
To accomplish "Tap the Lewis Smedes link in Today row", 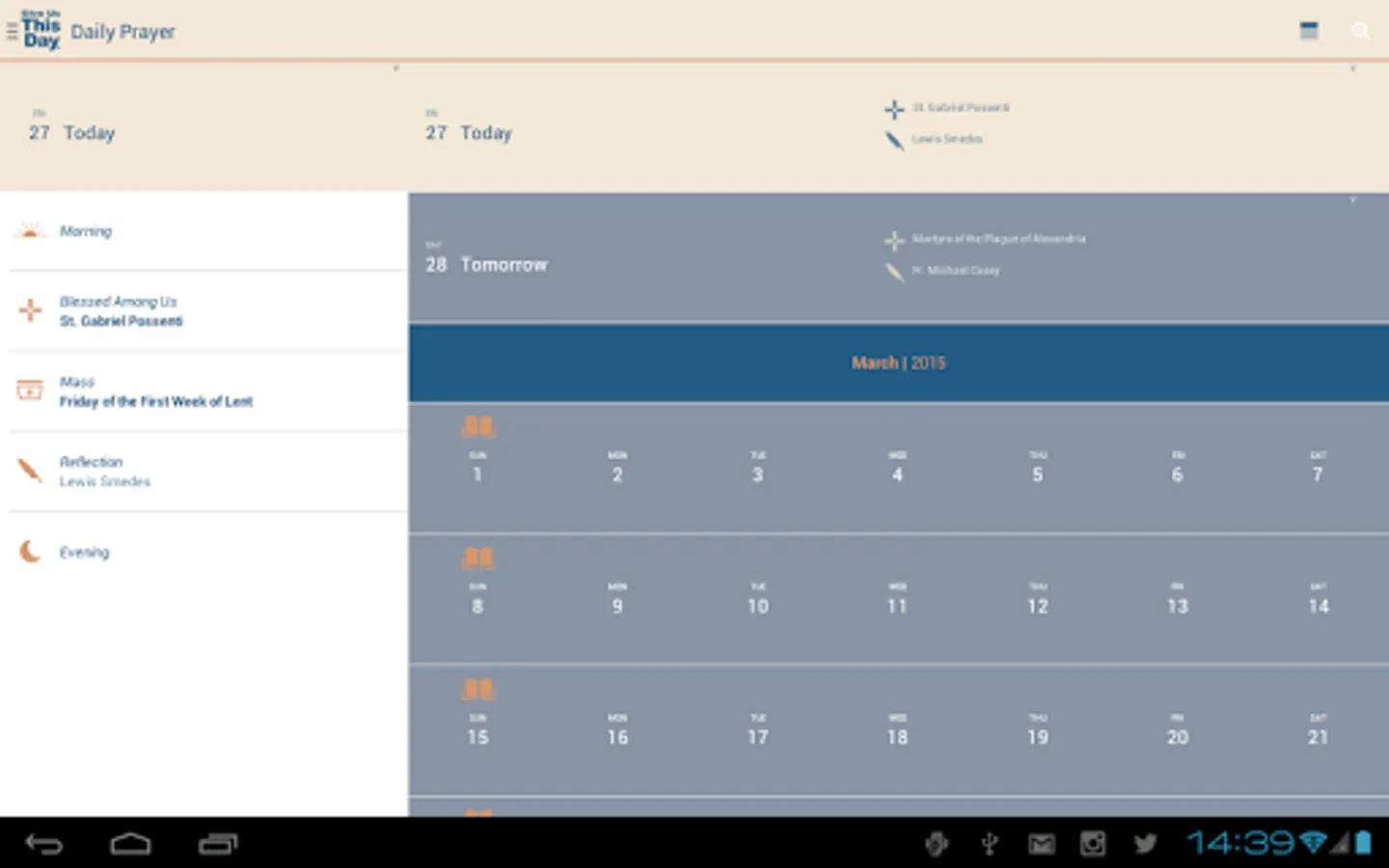I will click(947, 139).
